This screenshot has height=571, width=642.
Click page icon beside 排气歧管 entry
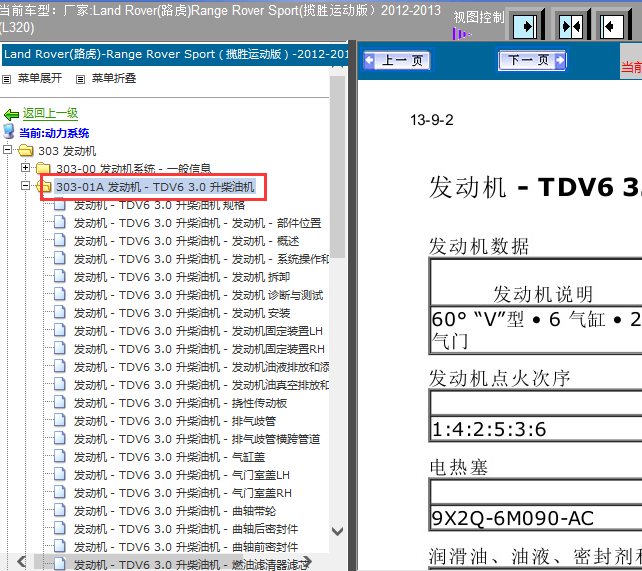pyautogui.click(x=60, y=420)
